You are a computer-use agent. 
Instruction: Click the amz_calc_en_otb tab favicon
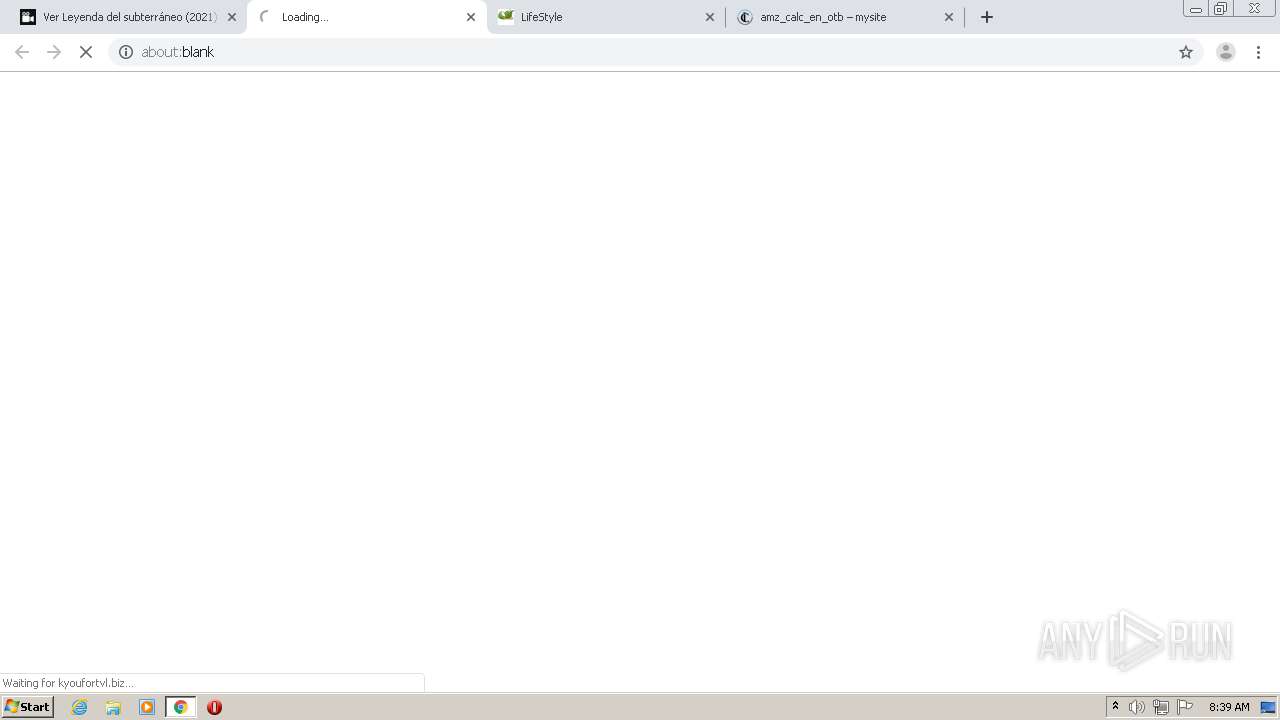[745, 17]
